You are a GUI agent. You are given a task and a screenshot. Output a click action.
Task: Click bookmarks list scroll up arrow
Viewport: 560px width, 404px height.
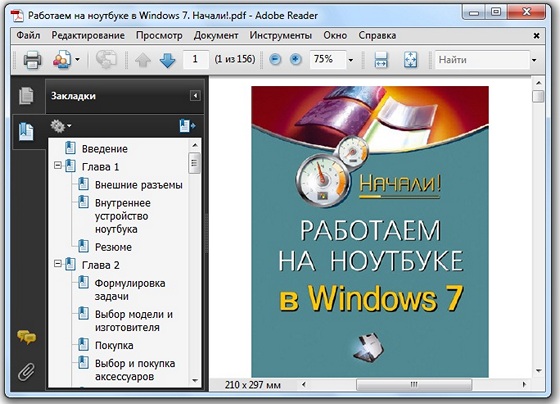[x=195, y=145]
